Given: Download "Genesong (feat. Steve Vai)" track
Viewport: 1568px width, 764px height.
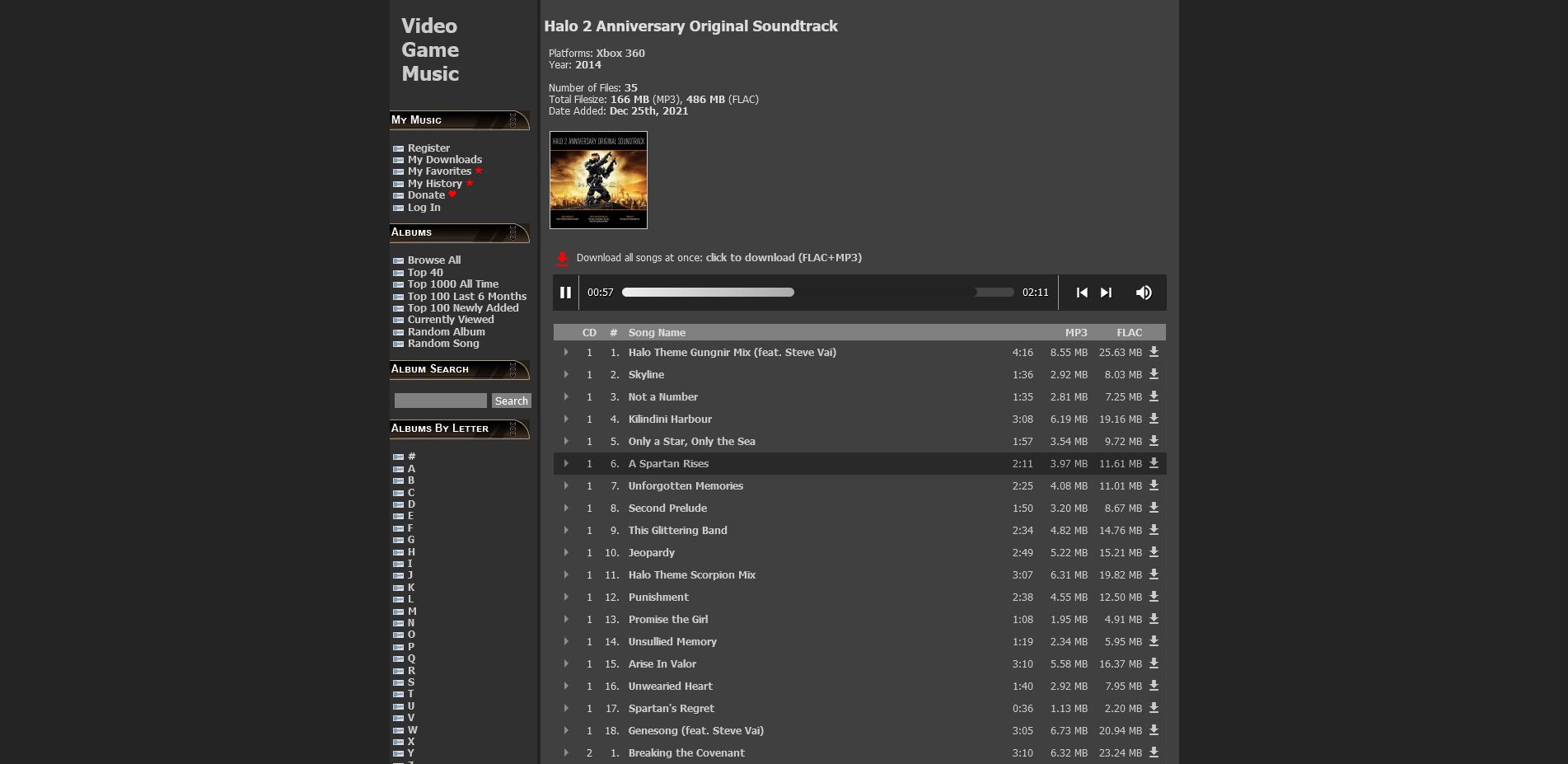Looking at the screenshot, I should click(x=1154, y=730).
